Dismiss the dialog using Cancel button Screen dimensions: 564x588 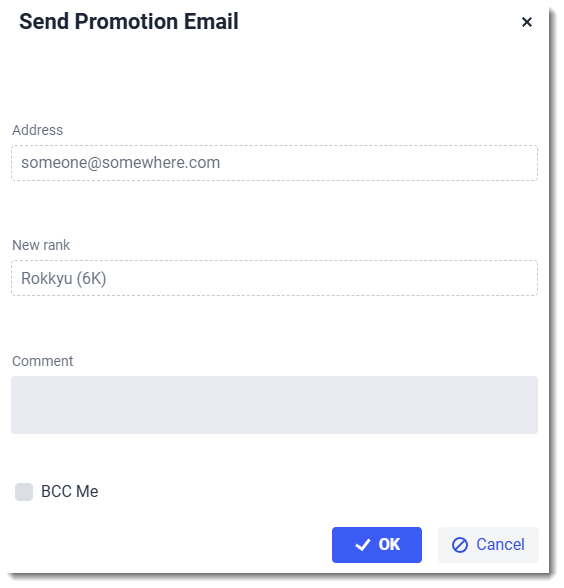click(x=488, y=544)
